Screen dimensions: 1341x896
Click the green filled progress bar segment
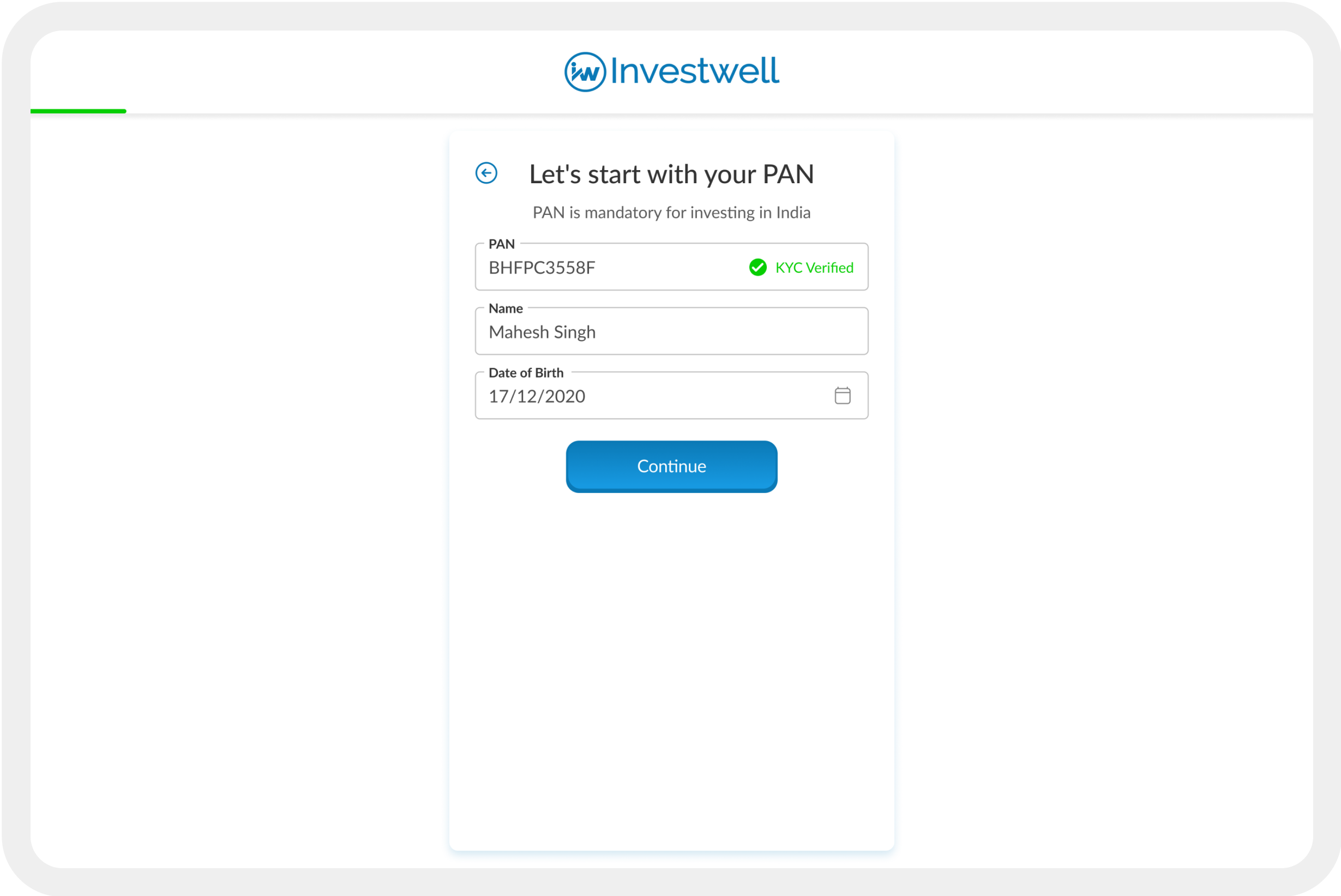79,111
